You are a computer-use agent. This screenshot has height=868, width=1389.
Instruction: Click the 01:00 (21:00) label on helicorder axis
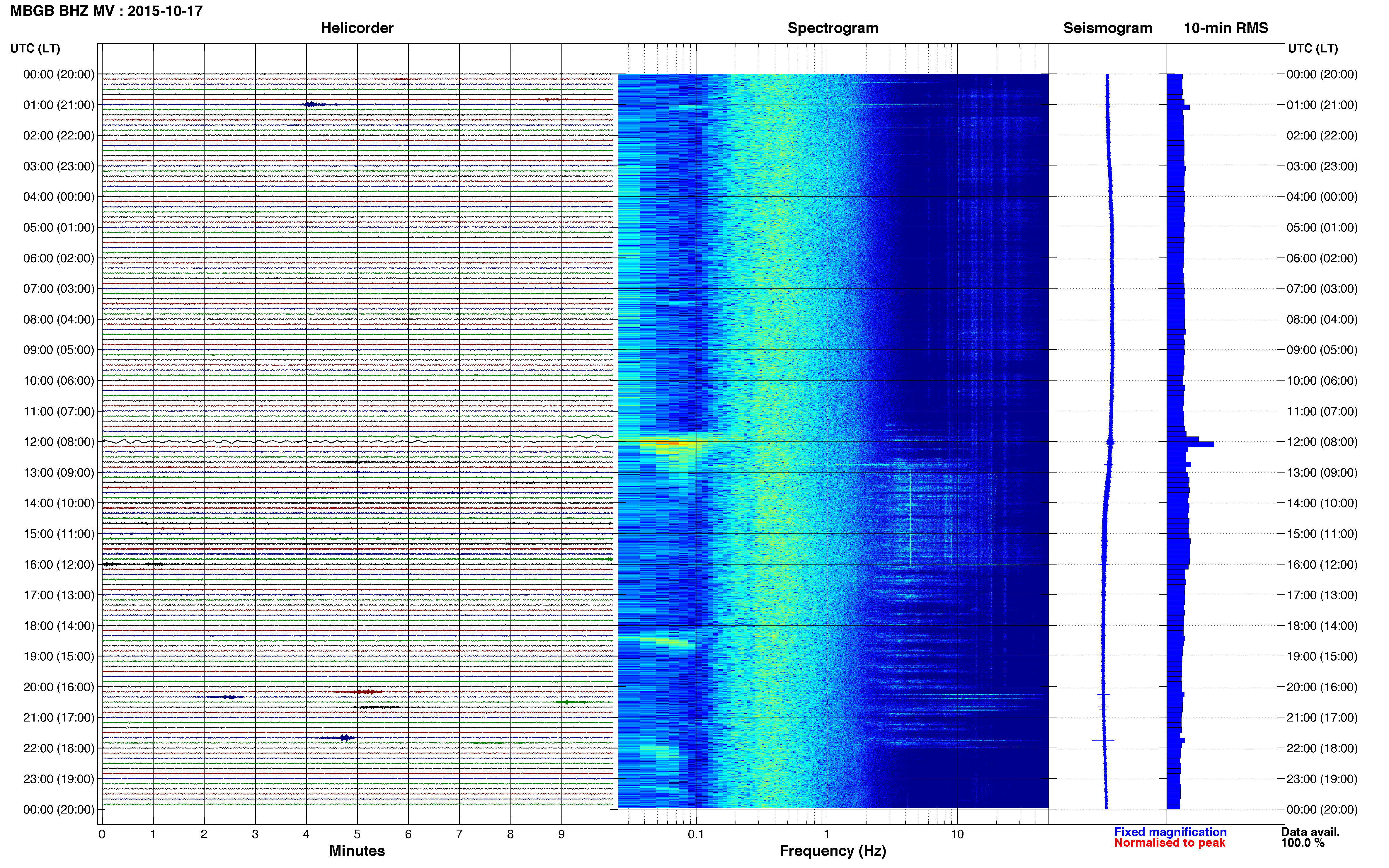click(59, 105)
